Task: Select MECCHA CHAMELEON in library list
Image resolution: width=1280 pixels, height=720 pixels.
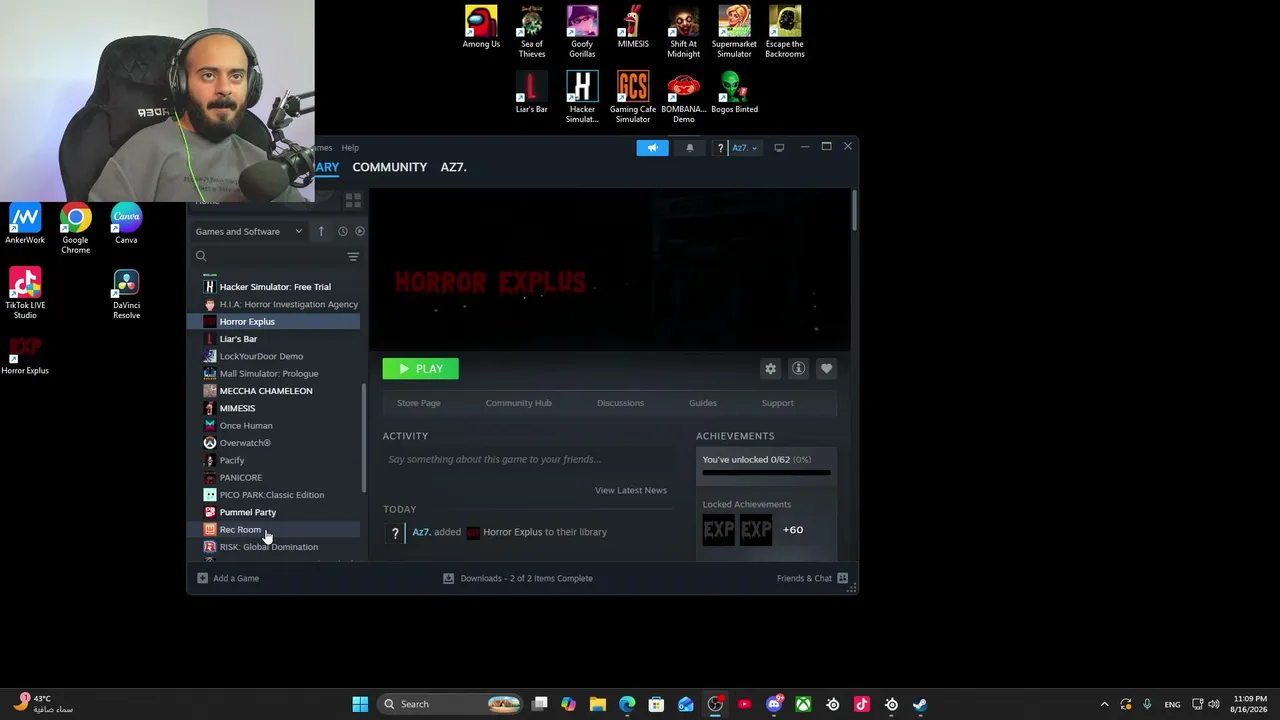Action: click(273, 391)
